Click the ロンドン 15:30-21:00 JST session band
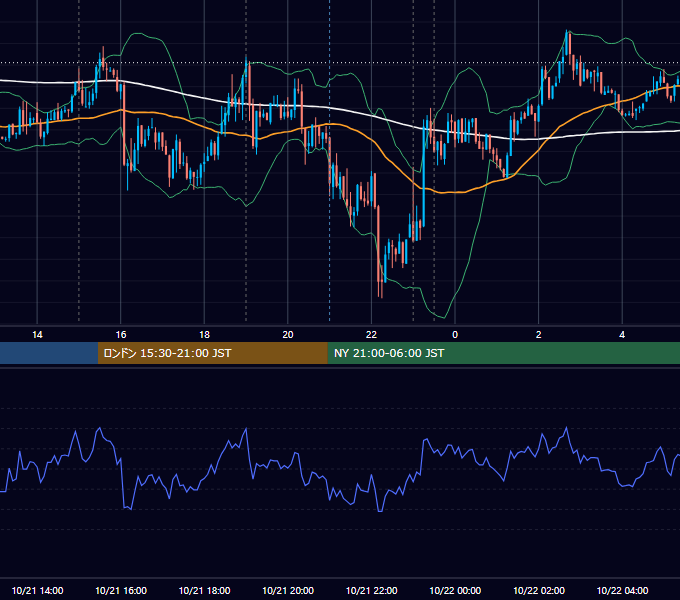This screenshot has height=600, width=680. (x=213, y=353)
